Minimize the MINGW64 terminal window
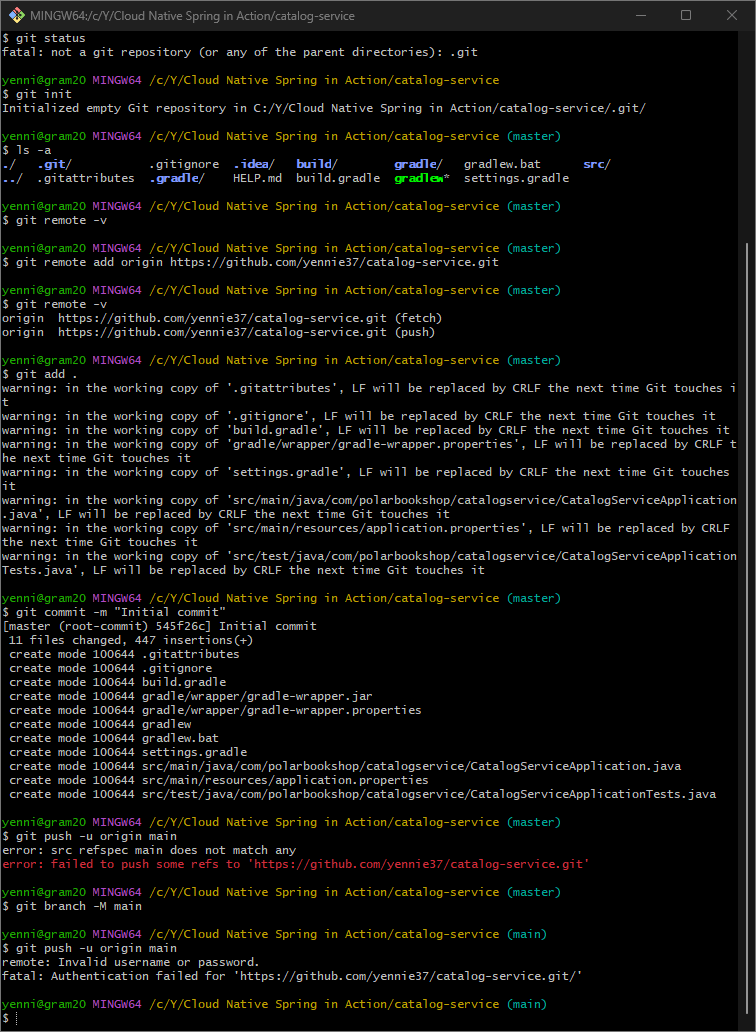 641,15
